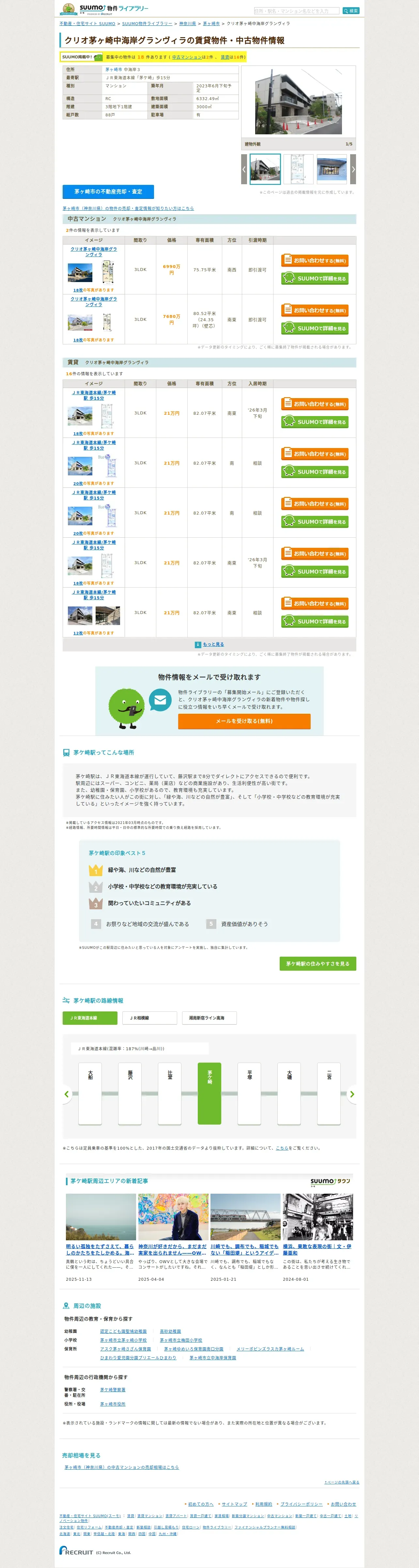The height and width of the screenshot is (1568, 419).
Task: Select the floor plan thumbnail in gallery
Action: click(298, 169)
